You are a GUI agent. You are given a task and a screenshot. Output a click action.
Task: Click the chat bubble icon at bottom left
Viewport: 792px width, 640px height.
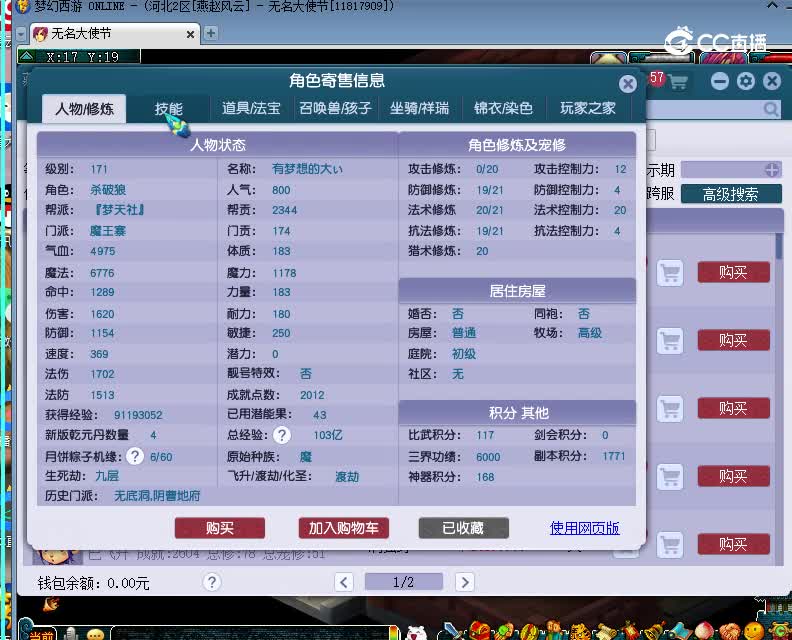[x=95, y=634]
